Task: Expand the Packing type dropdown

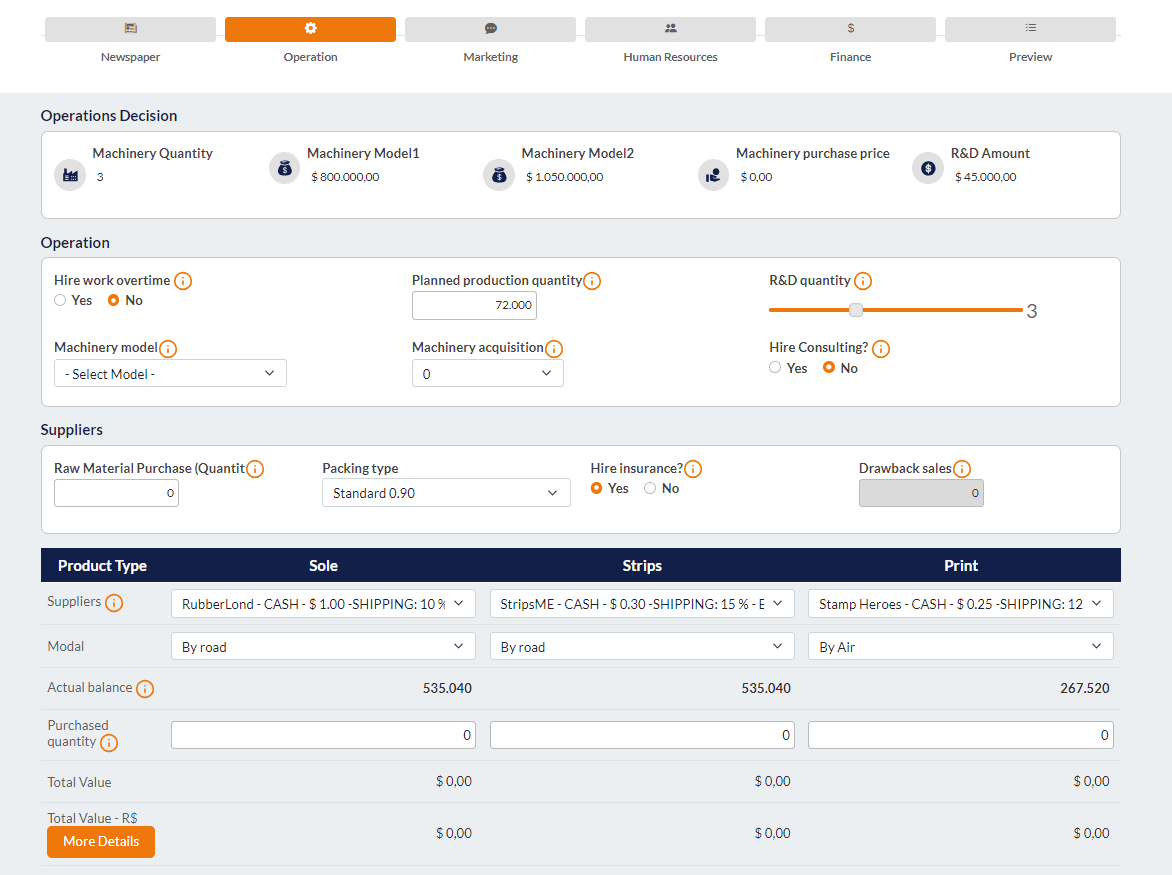Action: 446,493
